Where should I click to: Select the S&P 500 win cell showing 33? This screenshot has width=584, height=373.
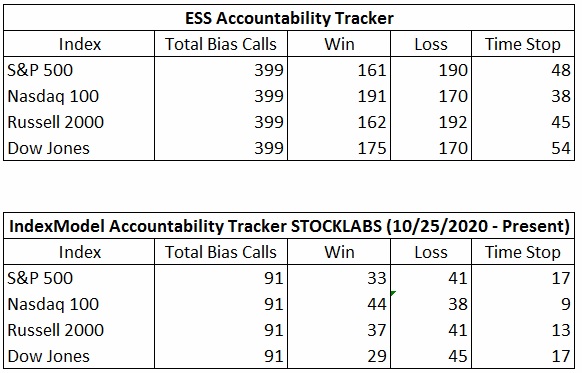point(339,278)
